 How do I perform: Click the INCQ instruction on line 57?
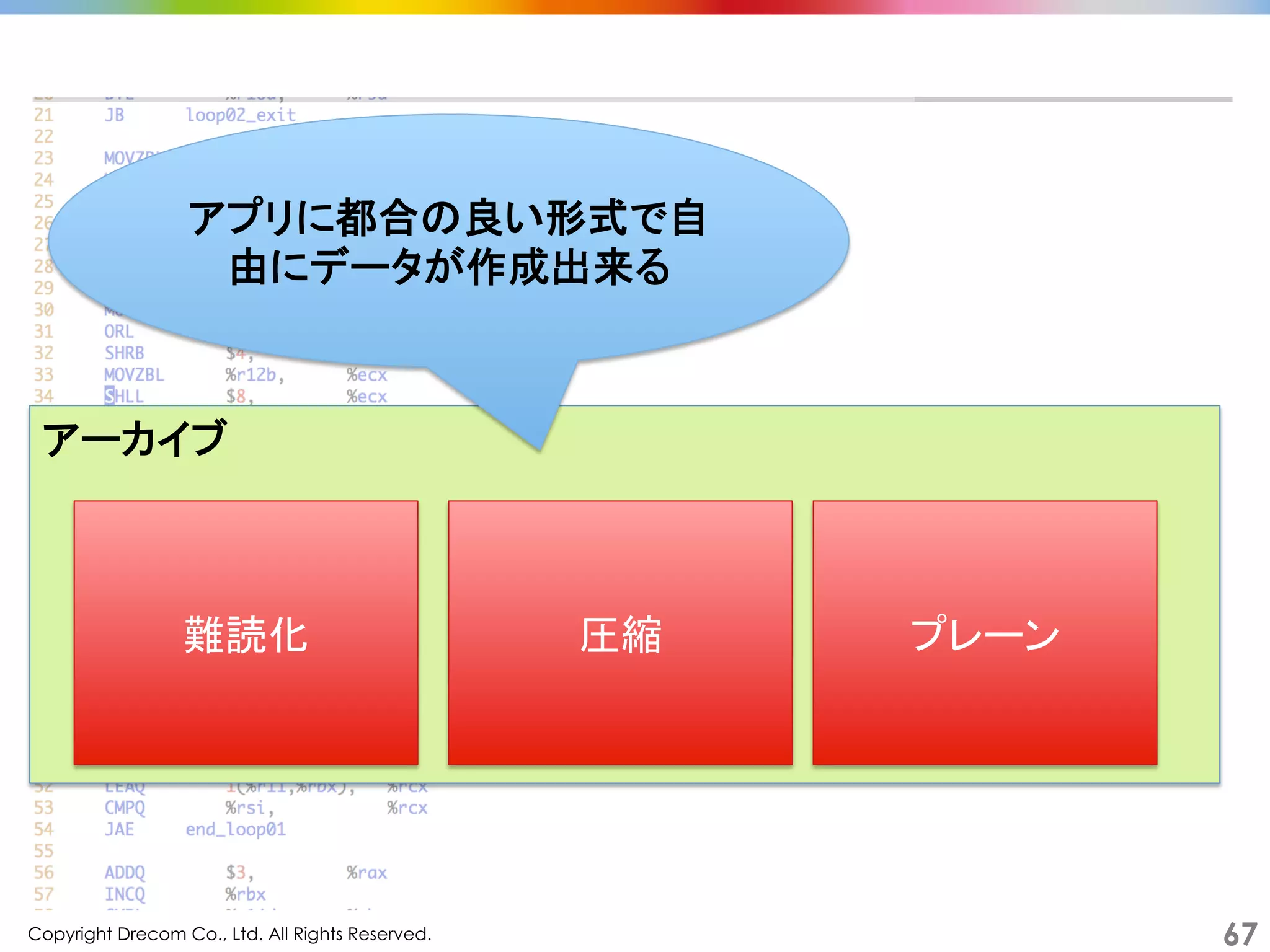tap(125, 894)
